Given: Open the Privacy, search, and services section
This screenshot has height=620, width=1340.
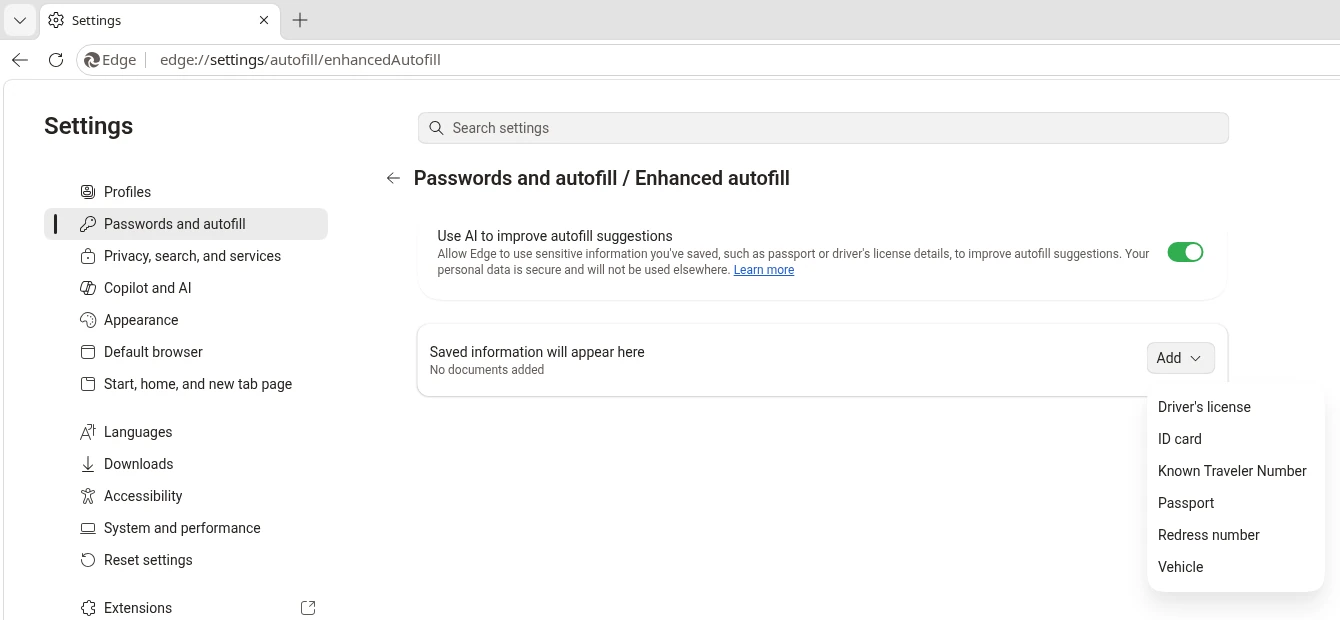Looking at the screenshot, I should tap(186, 256).
